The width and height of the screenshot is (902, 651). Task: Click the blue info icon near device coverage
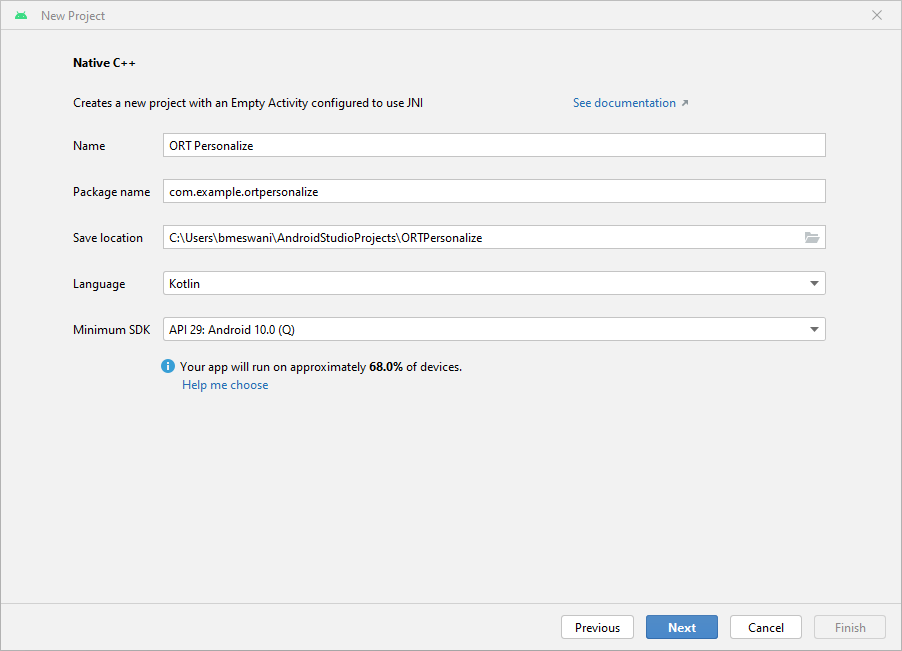click(x=167, y=366)
